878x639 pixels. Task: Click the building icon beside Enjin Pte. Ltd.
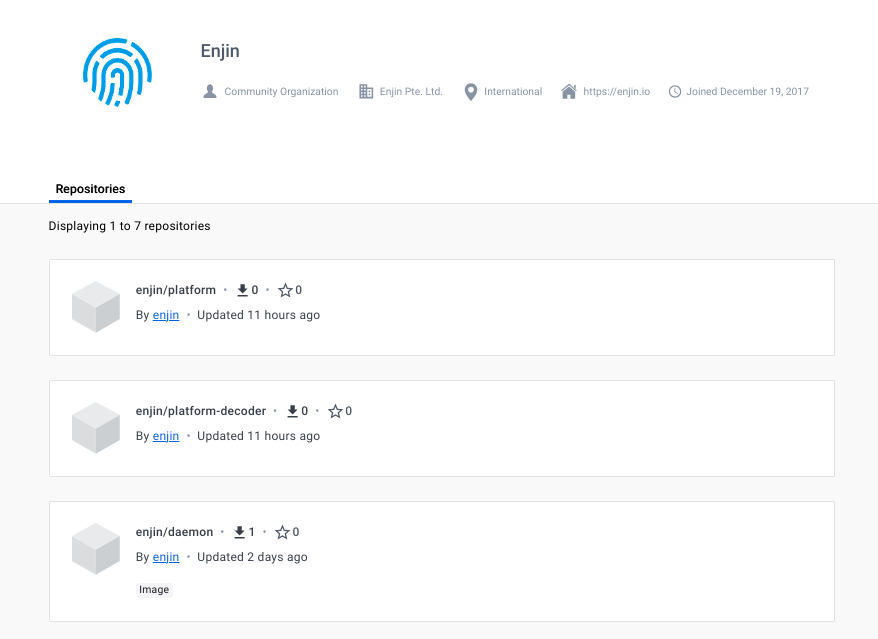click(x=366, y=91)
